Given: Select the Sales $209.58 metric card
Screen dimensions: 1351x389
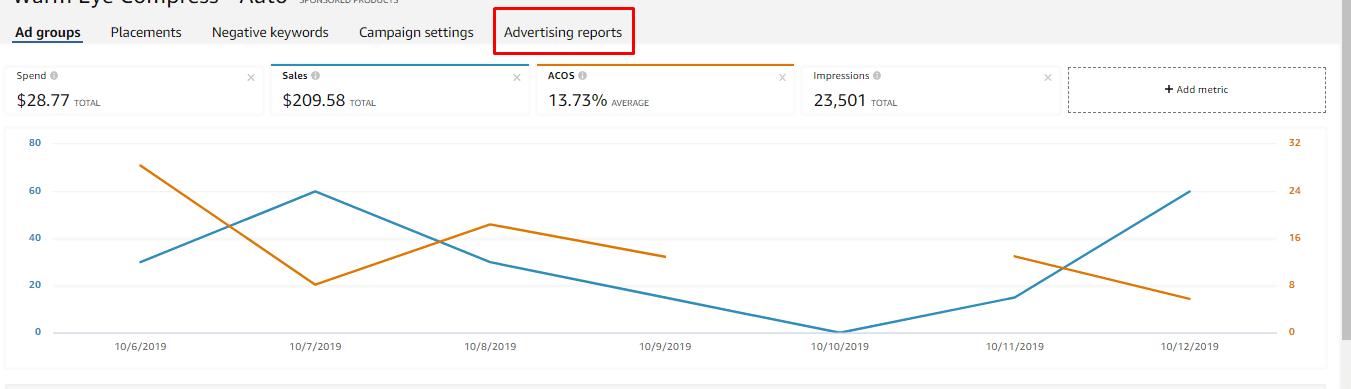Looking at the screenshot, I should pyautogui.click(x=399, y=90).
